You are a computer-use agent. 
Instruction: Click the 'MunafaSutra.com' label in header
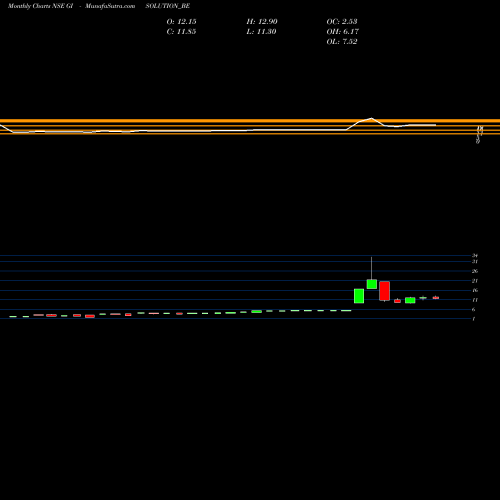pos(110,6)
